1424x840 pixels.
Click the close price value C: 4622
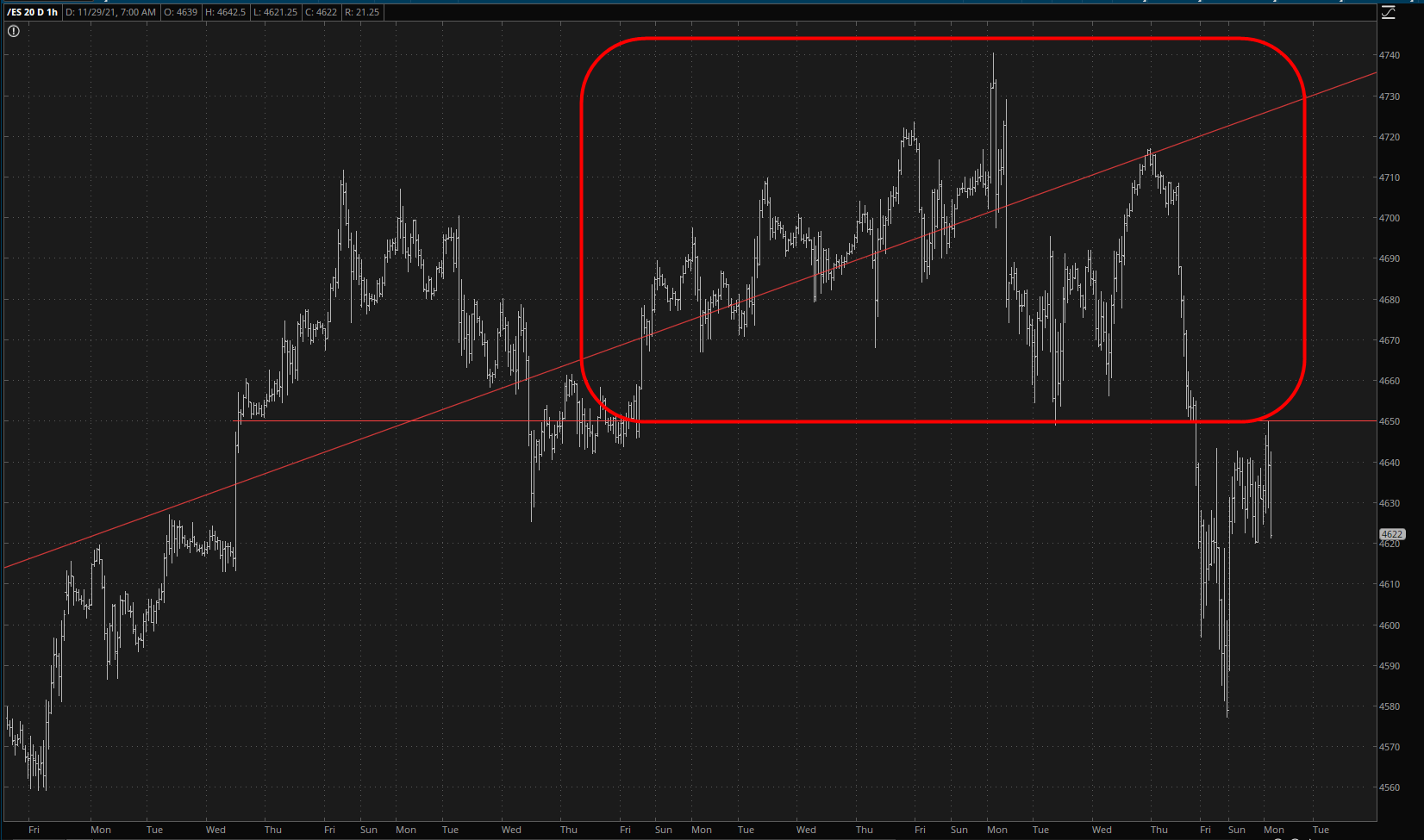click(x=321, y=12)
